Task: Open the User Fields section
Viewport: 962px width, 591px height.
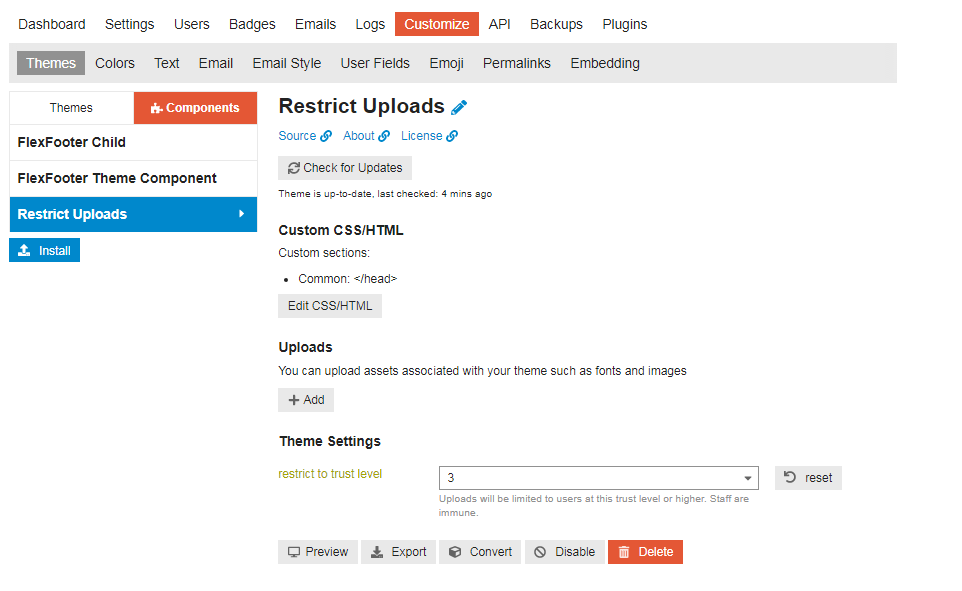Action: click(x=375, y=63)
